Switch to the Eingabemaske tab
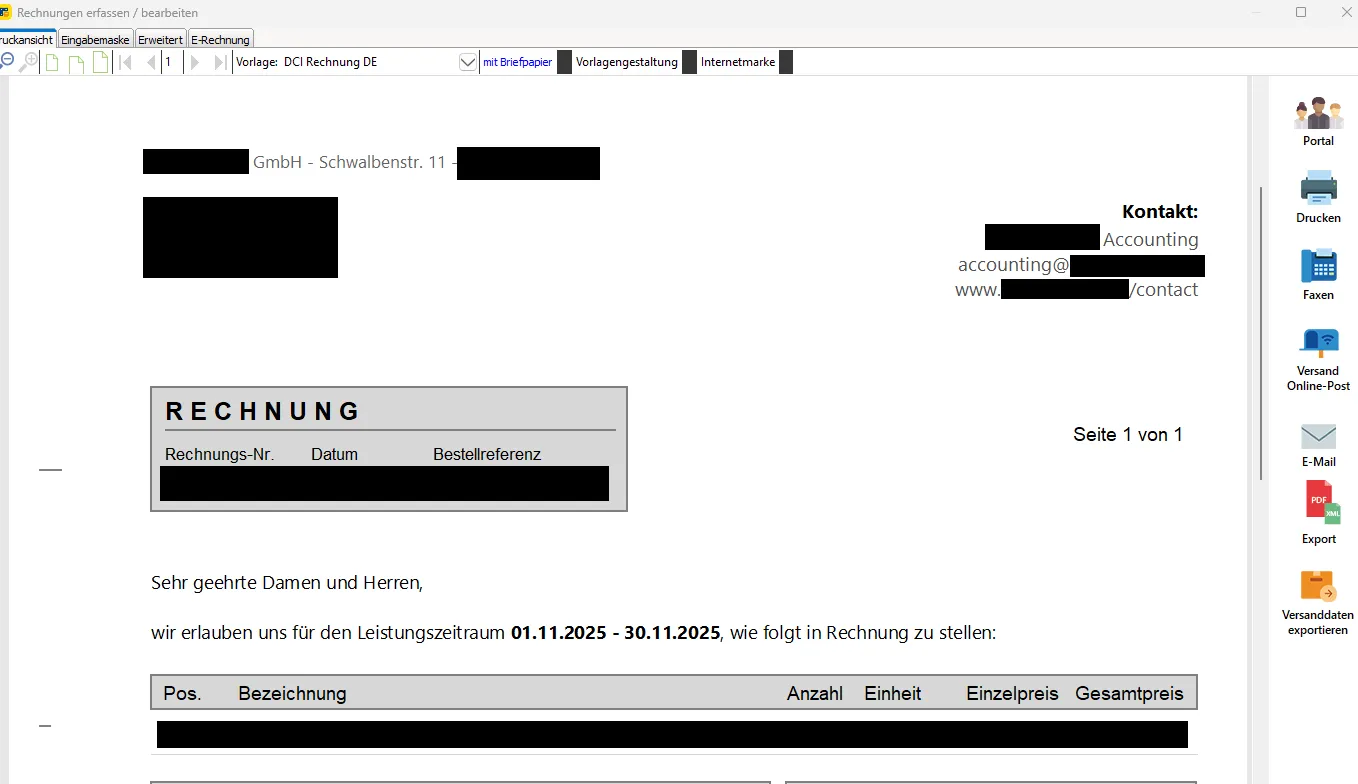 point(95,39)
